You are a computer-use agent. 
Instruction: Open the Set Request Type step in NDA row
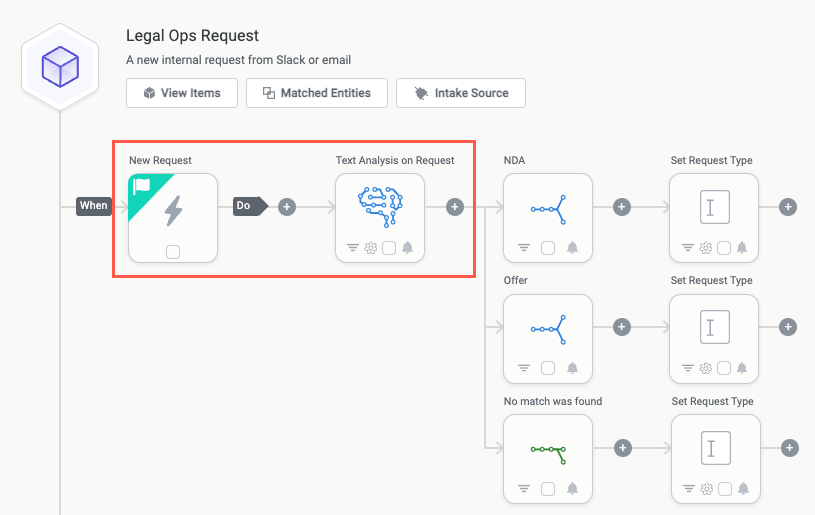click(715, 208)
